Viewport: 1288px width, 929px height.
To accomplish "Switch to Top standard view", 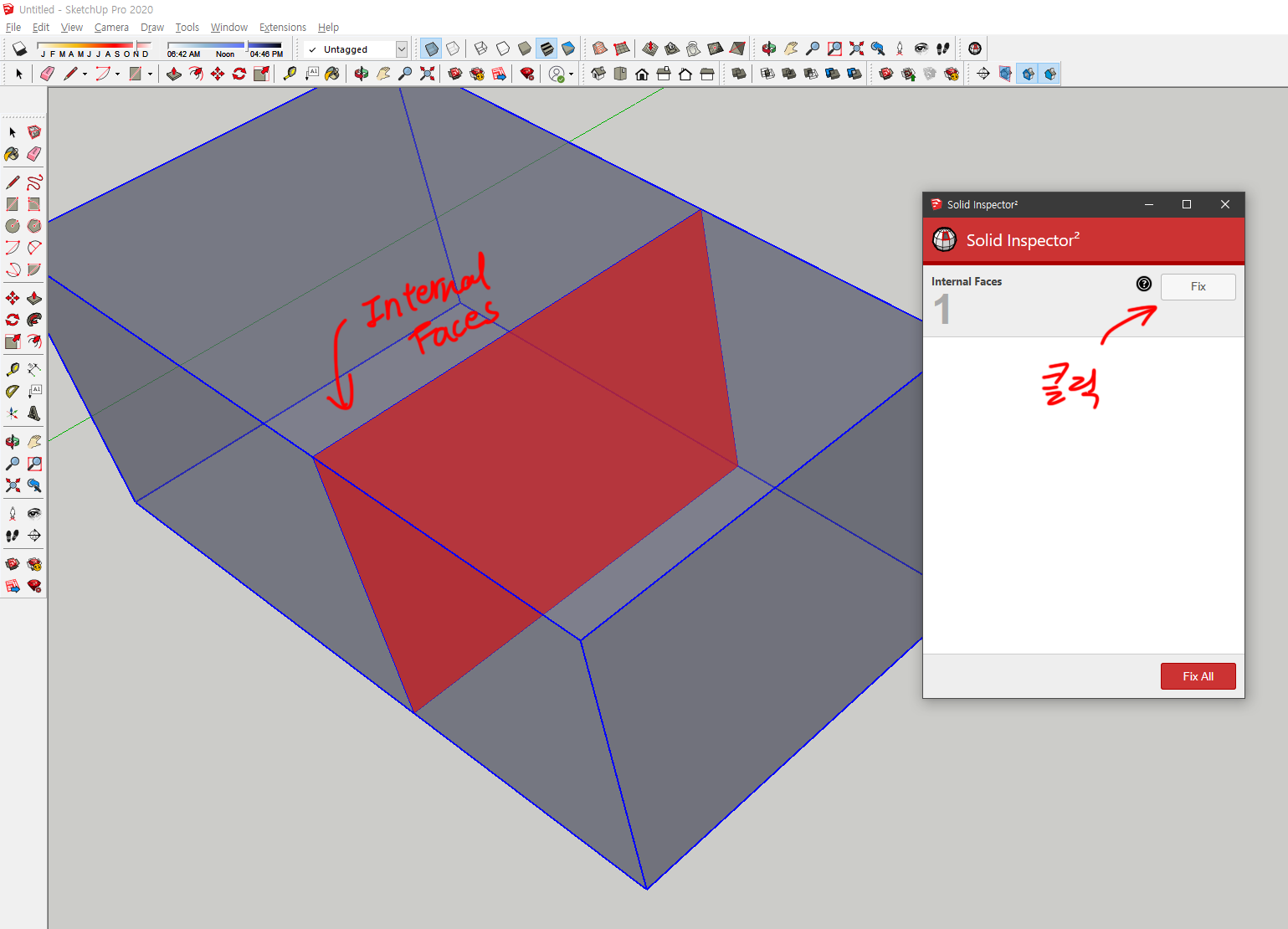I will 620,74.
